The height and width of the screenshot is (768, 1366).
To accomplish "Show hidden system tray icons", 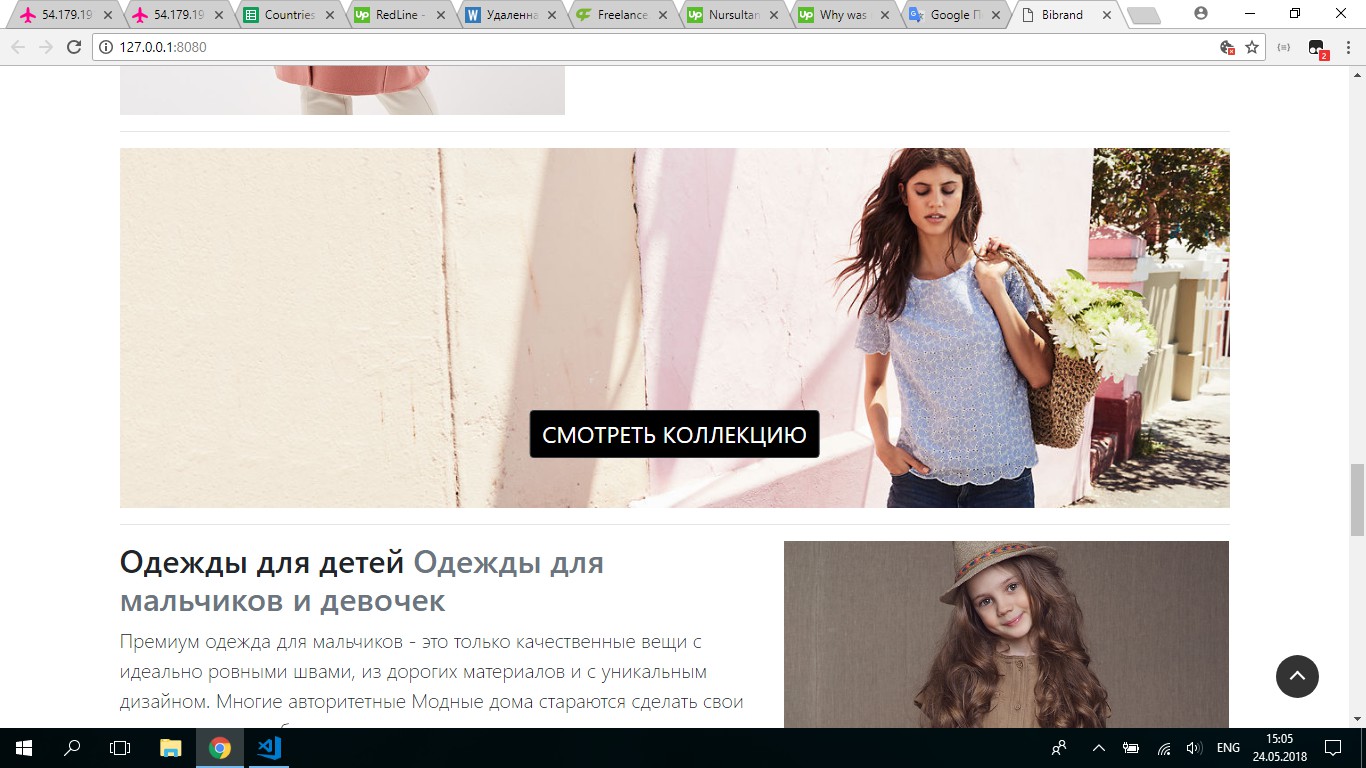I will 1099,748.
